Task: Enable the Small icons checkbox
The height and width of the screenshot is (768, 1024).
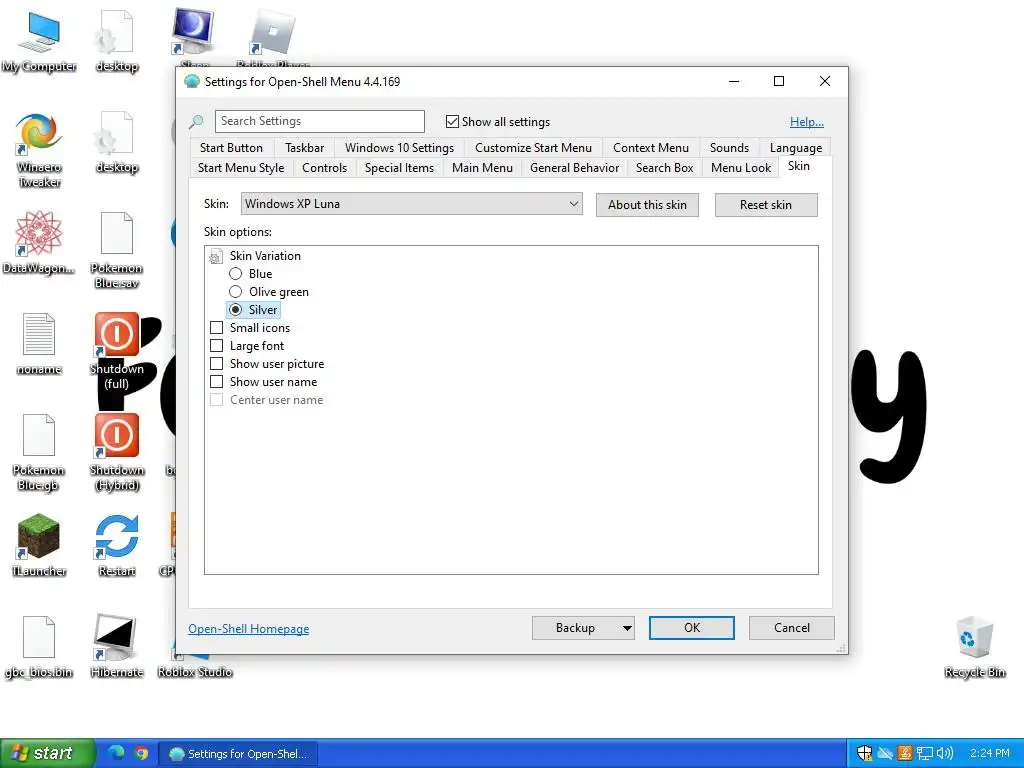Action: [216, 328]
